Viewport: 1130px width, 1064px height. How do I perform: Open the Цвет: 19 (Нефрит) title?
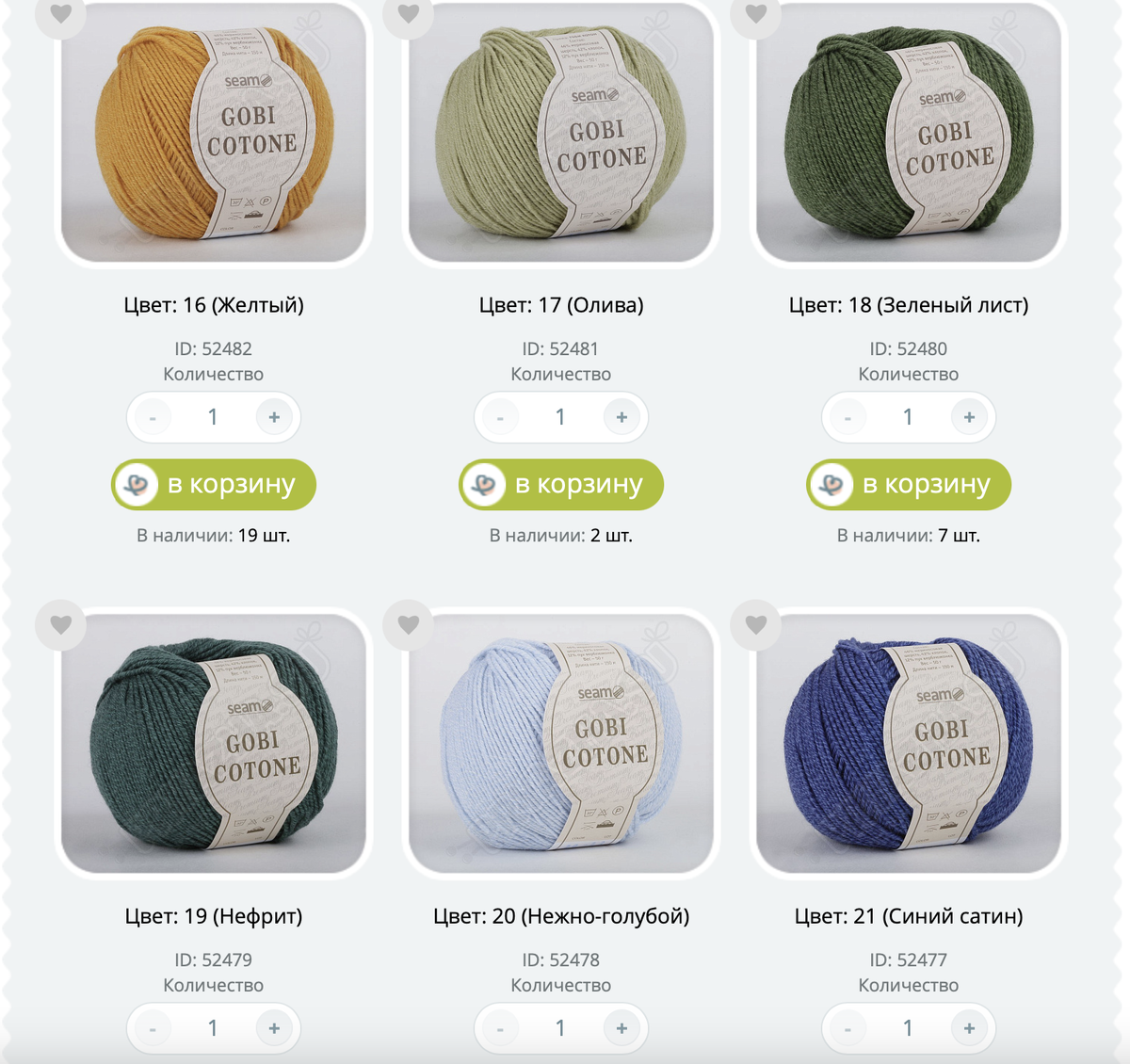(214, 916)
